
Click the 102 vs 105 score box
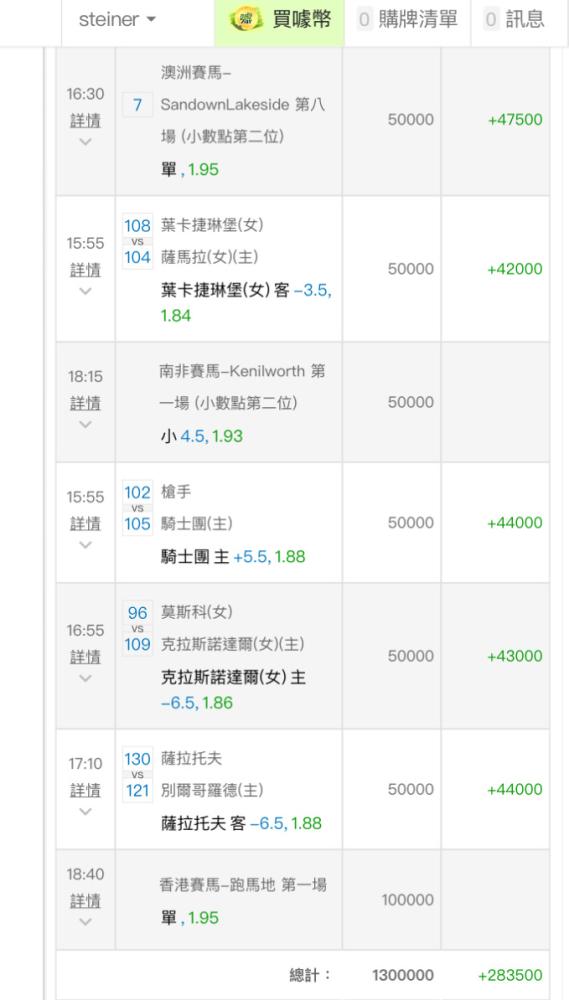point(138,508)
